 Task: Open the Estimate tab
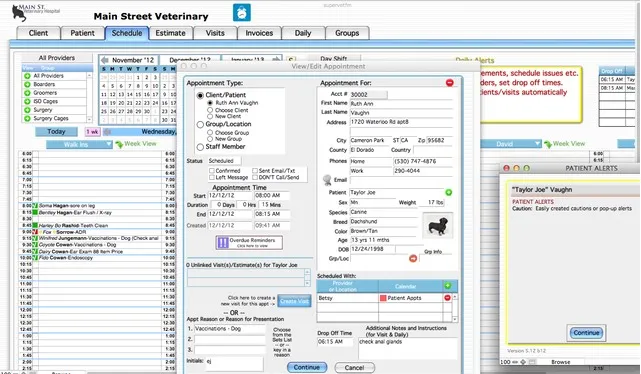(x=171, y=33)
